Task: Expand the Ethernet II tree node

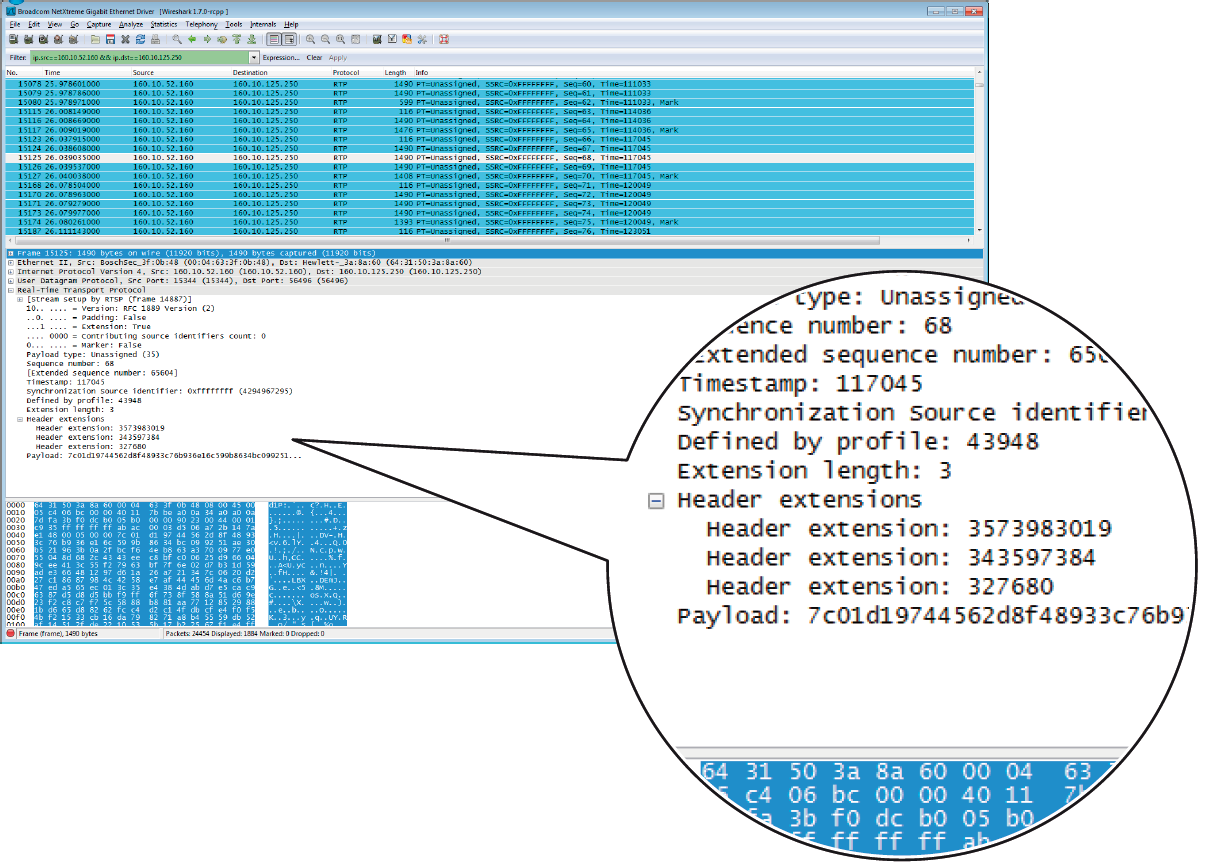Action: pyautogui.click(x=10, y=263)
